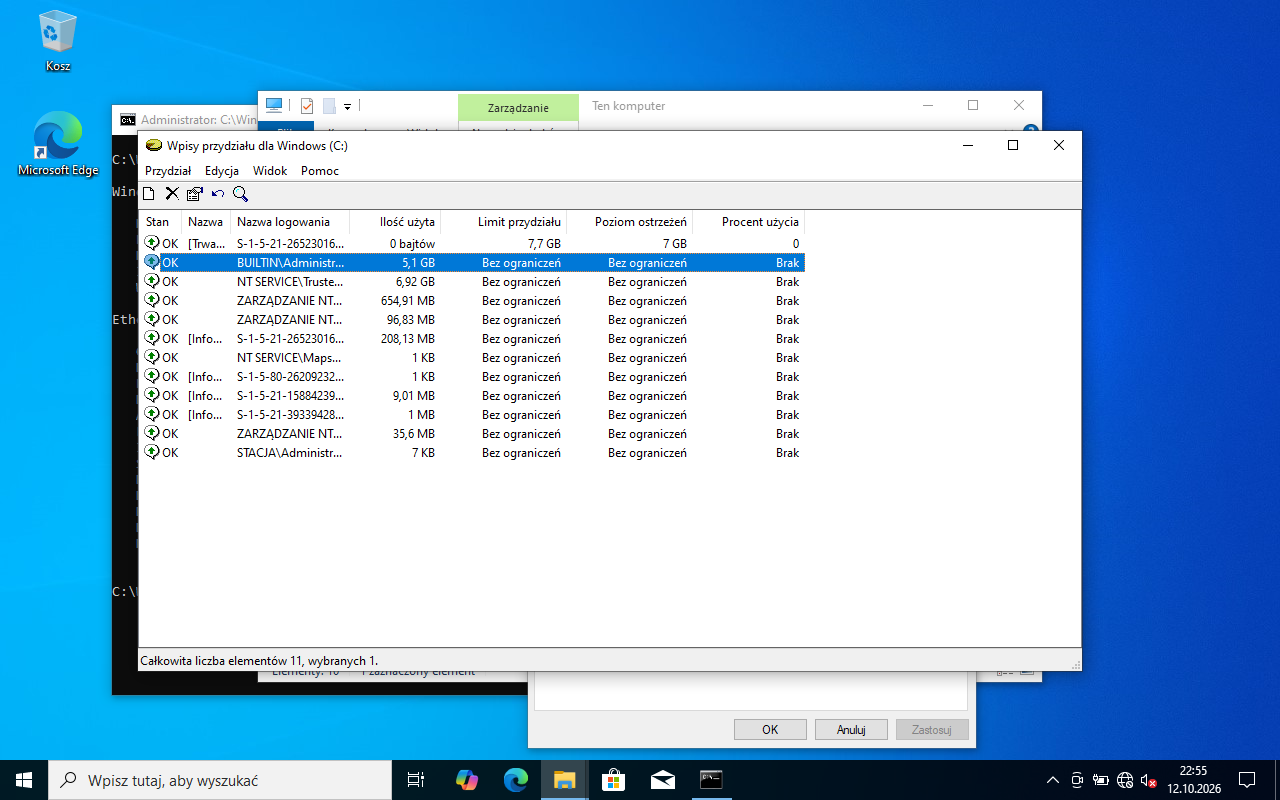The width and height of the screenshot is (1280, 800).
Task: Create a new quota entry via toolbar icon
Action: click(x=149, y=194)
